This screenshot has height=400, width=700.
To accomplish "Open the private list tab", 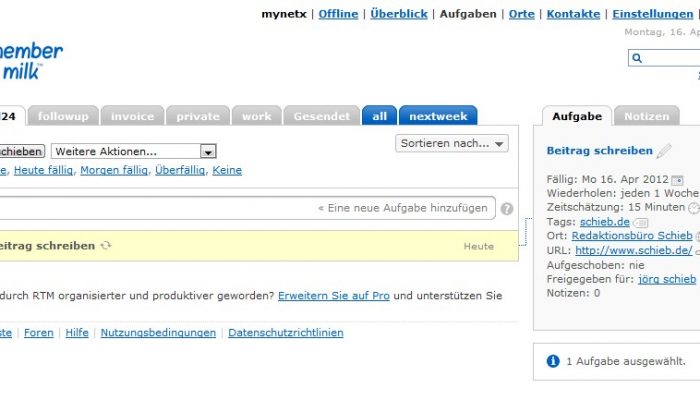I will (x=198, y=116).
